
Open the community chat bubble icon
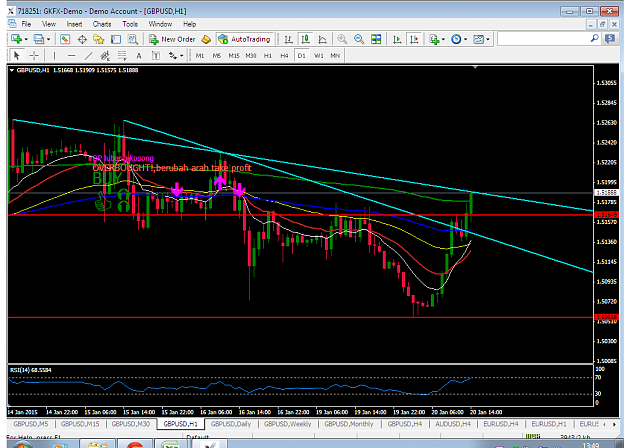[x=610, y=39]
